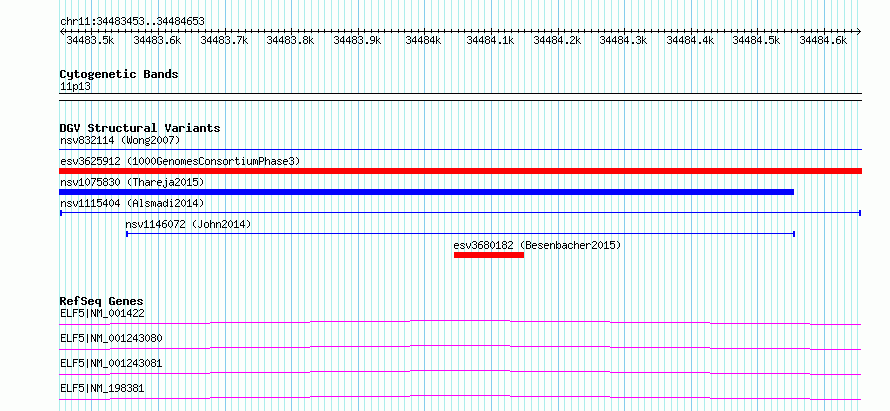The height and width of the screenshot is (411, 890).
Task: Click the 34484.4k ruler tick label
Action: pyautogui.click(x=690, y=40)
